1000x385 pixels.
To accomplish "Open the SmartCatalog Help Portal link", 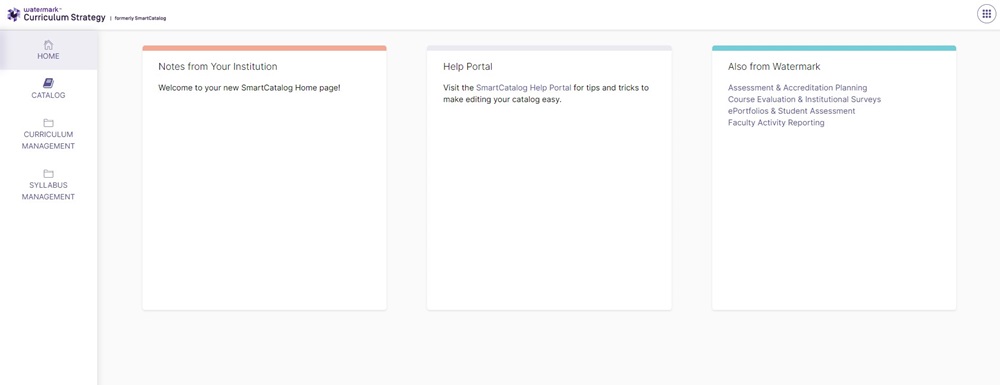I will coord(524,88).
